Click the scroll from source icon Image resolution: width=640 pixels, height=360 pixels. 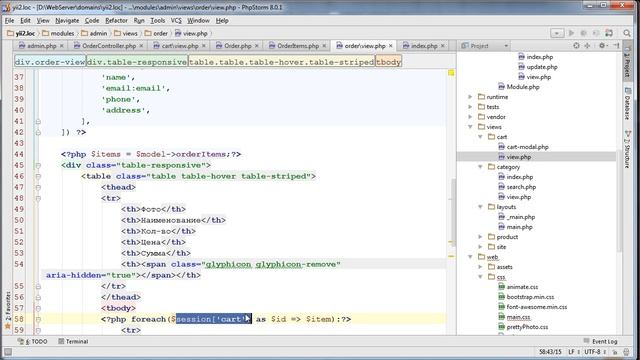[x=576, y=46]
